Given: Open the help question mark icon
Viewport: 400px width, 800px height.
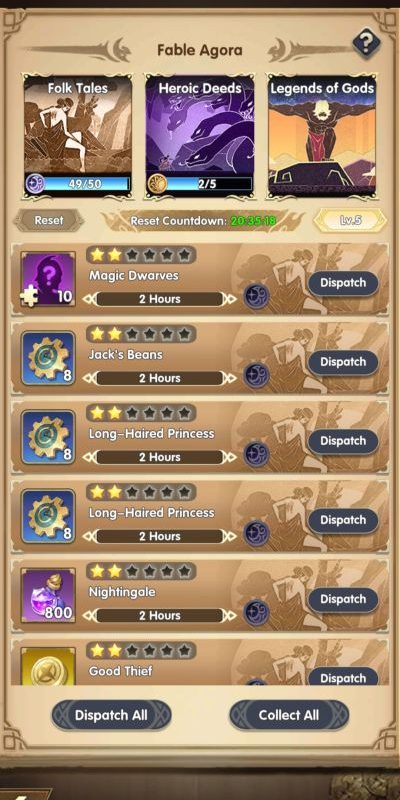Looking at the screenshot, I should pyautogui.click(x=366, y=44).
